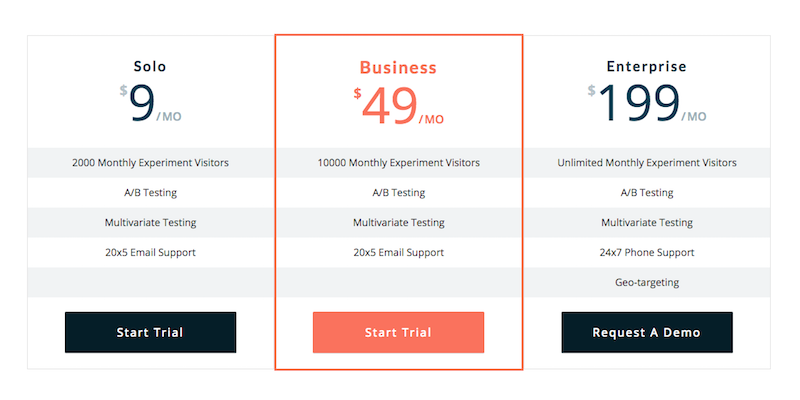Screen dimensions: 800x400
Task: Click the Enterprise $199/MO price
Action: 646,105
